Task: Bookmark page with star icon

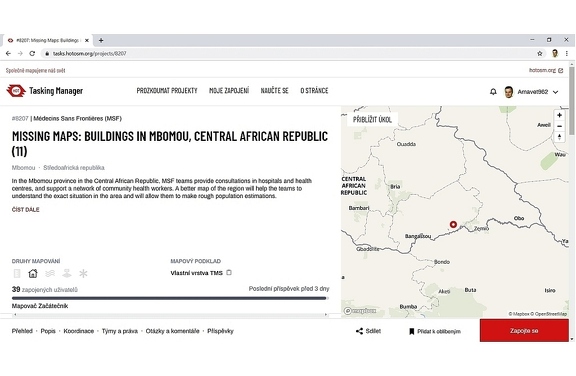Action: point(540,54)
